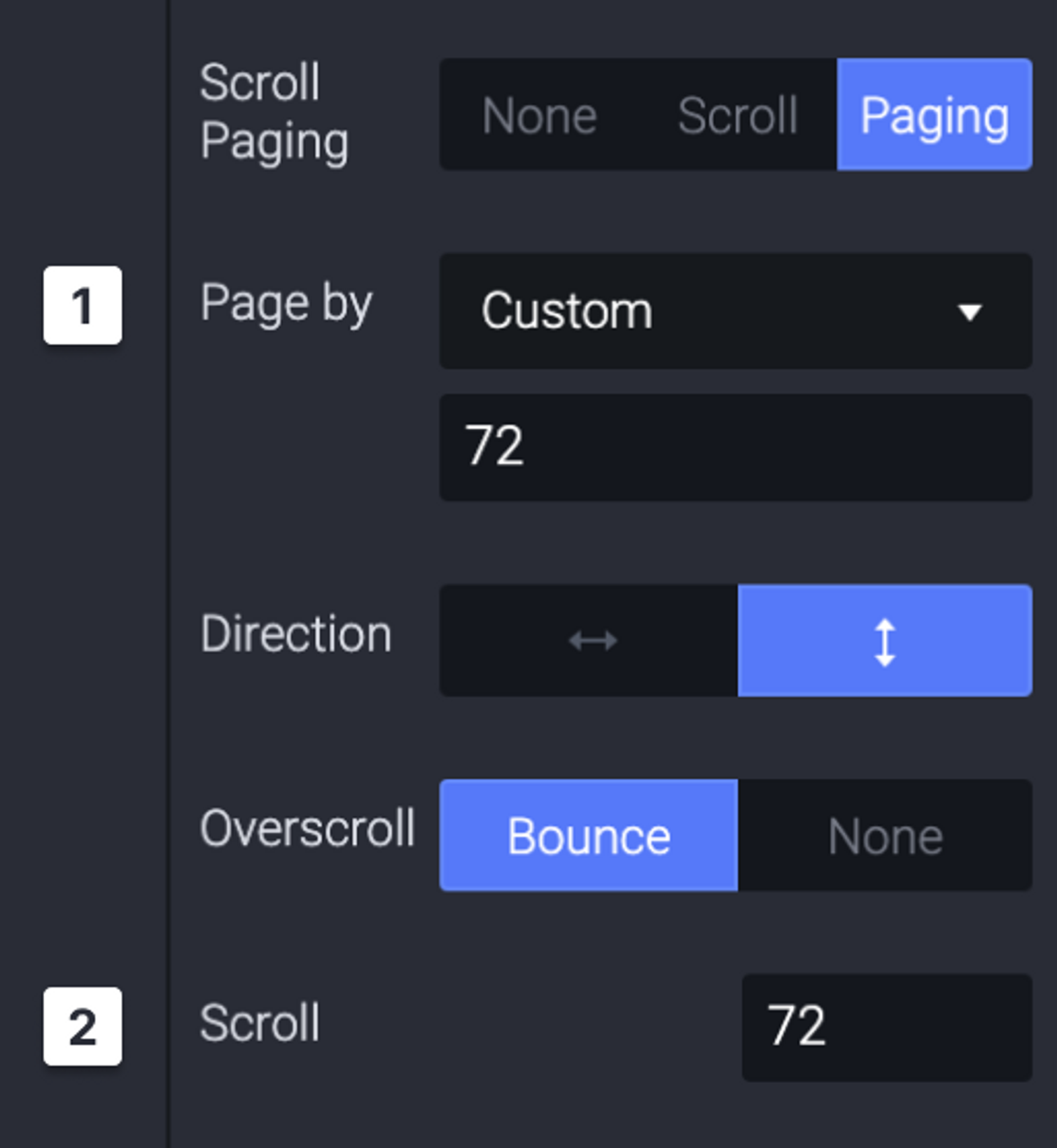Screen dimensions: 1057x1148
Task: Click the Scroll value field showing 72
Action: (887, 1027)
